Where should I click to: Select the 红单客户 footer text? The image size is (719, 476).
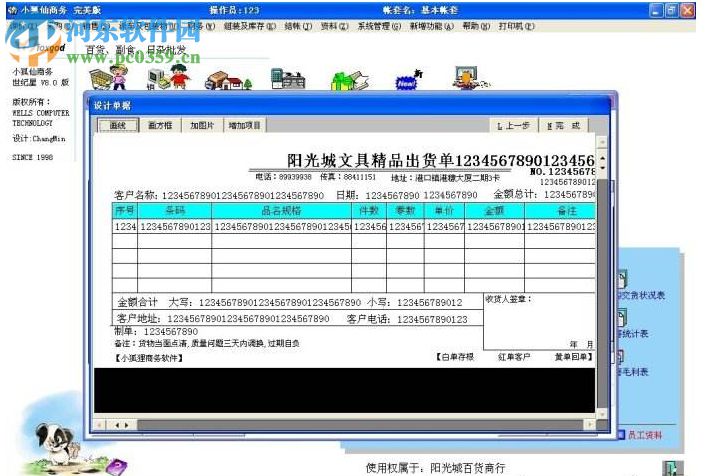514,357
